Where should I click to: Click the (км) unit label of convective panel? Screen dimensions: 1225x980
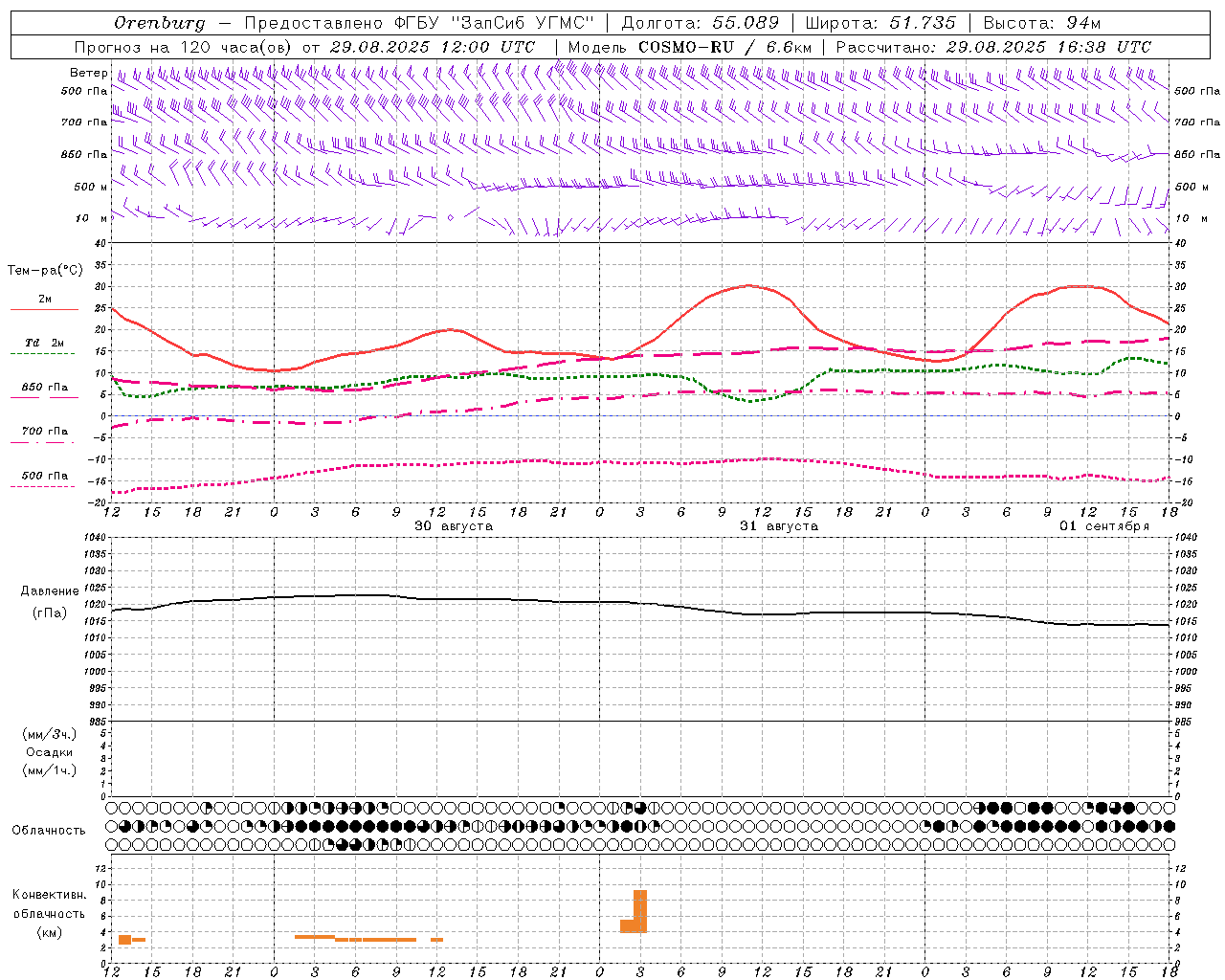click(50, 932)
